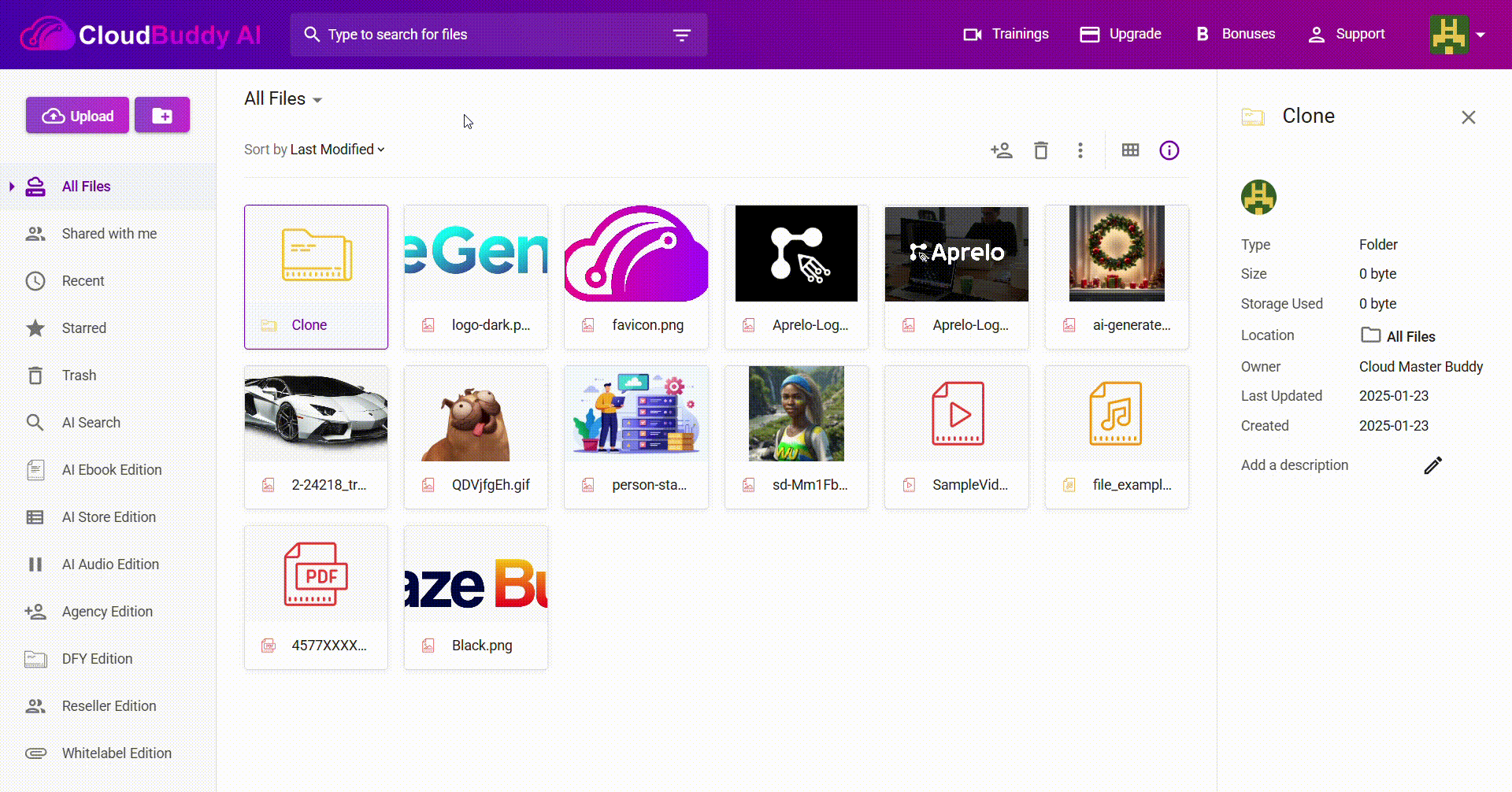
Task: Create a new folder using the folder icon
Action: click(162, 115)
